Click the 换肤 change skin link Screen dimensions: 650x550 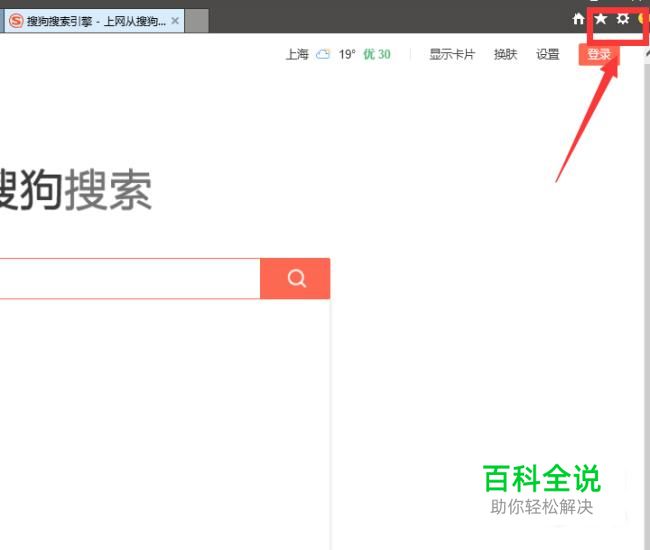click(x=505, y=54)
